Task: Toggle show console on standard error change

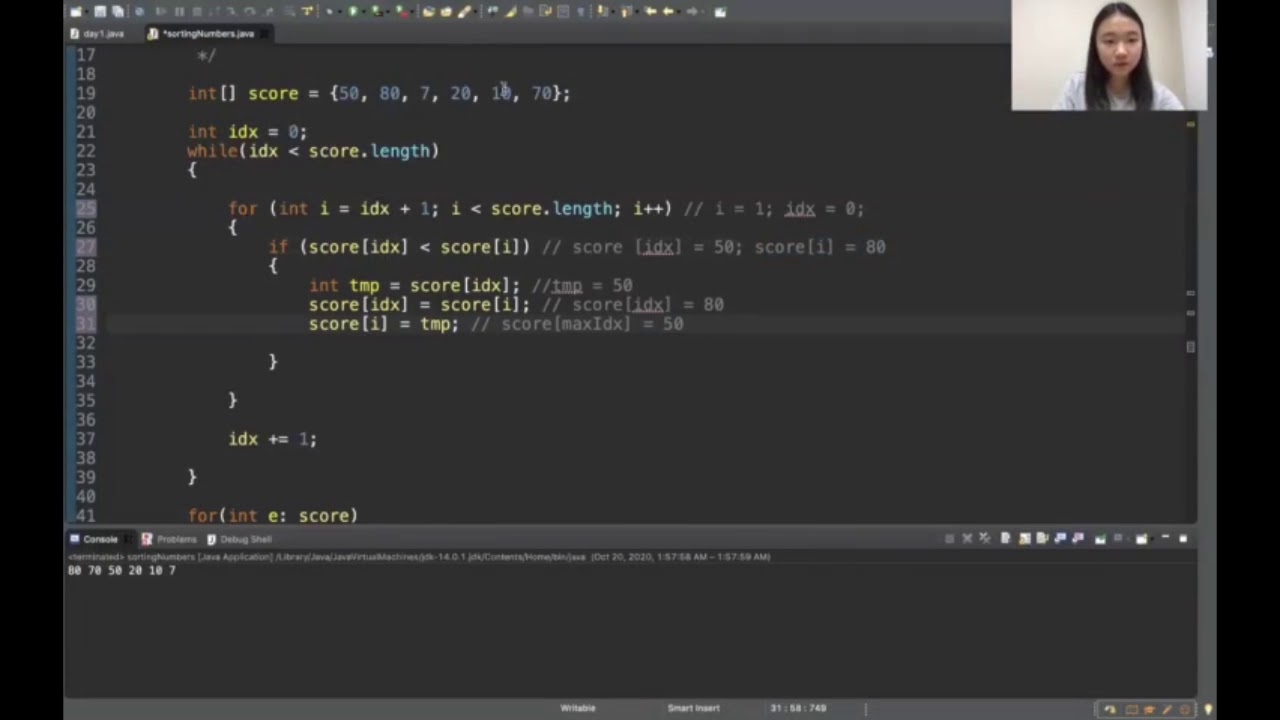Action: (x=1078, y=539)
